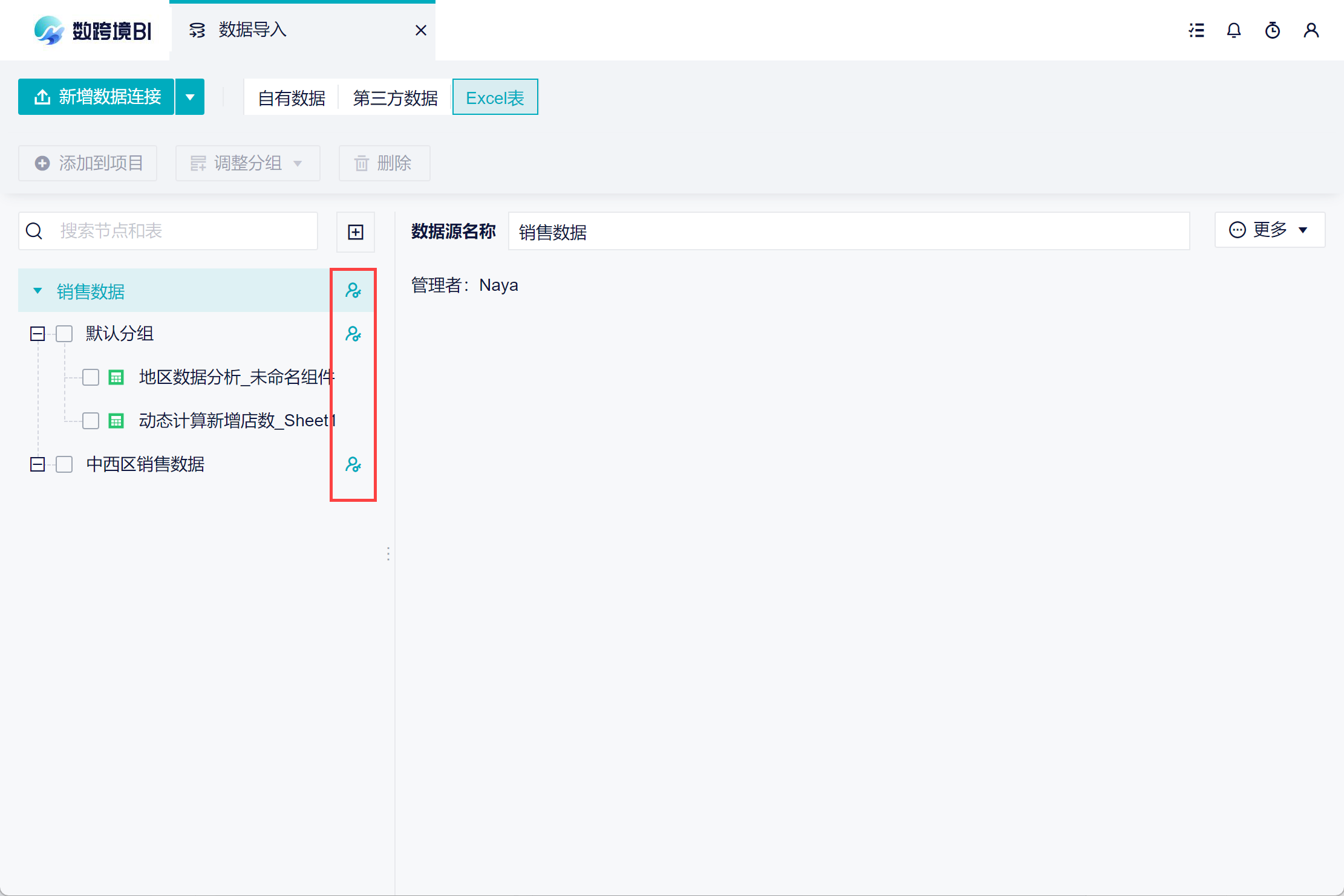This screenshot has height=896, width=1344.
Task: Click permission icon beside 中西区销售数据
Action: coord(353,464)
